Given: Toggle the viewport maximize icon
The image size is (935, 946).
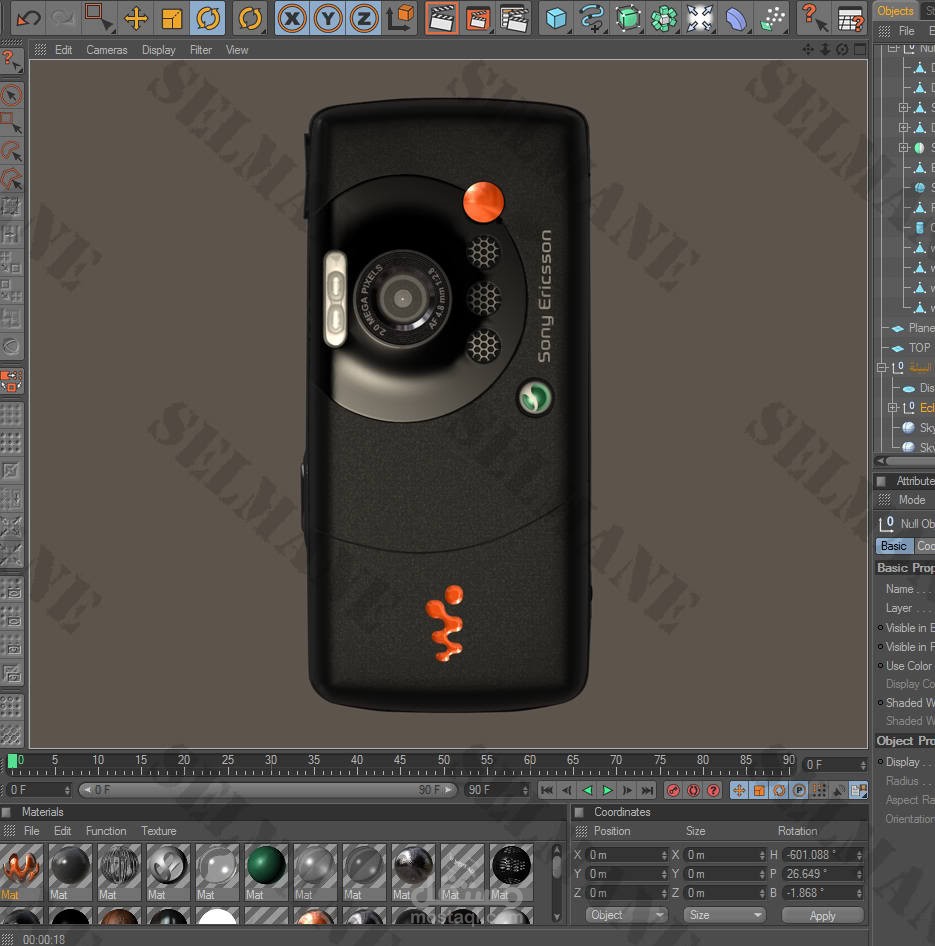Looking at the screenshot, I should click(x=860, y=49).
